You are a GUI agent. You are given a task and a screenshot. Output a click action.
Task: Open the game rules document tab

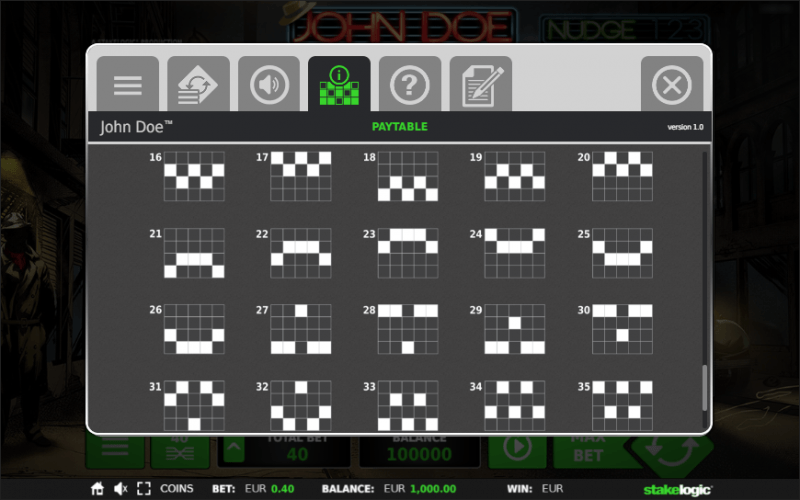pos(481,84)
